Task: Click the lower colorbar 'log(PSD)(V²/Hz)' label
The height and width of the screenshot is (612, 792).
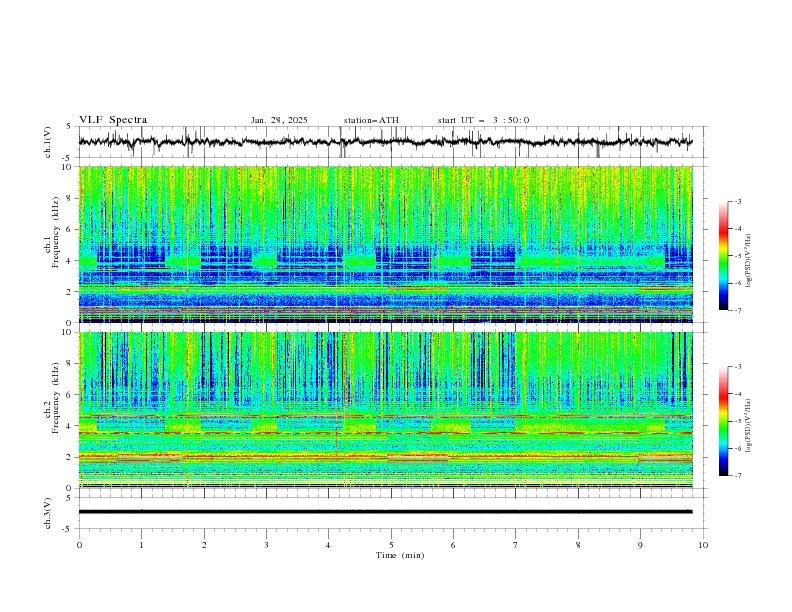Action: (748, 425)
